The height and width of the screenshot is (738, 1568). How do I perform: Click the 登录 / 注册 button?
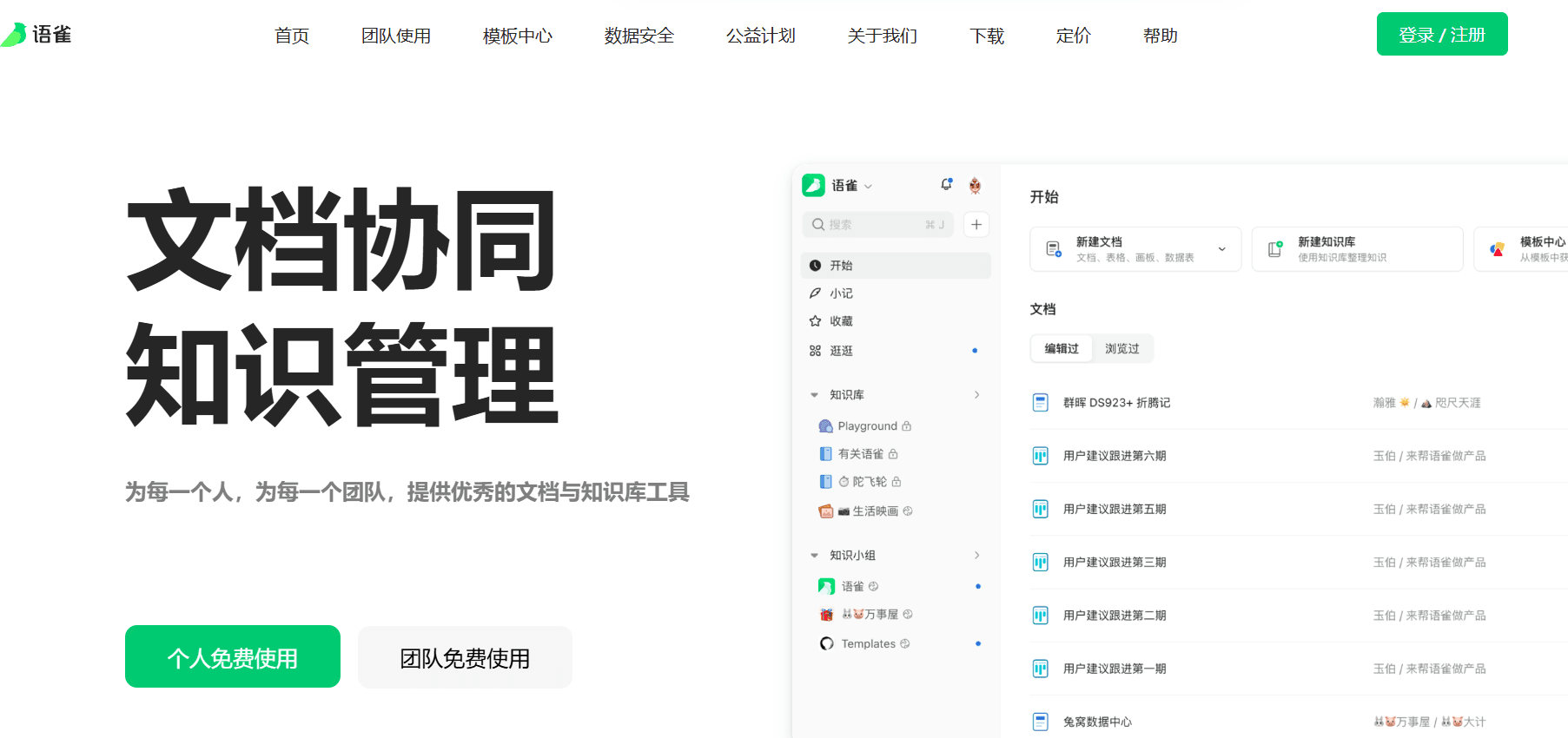(1442, 34)
